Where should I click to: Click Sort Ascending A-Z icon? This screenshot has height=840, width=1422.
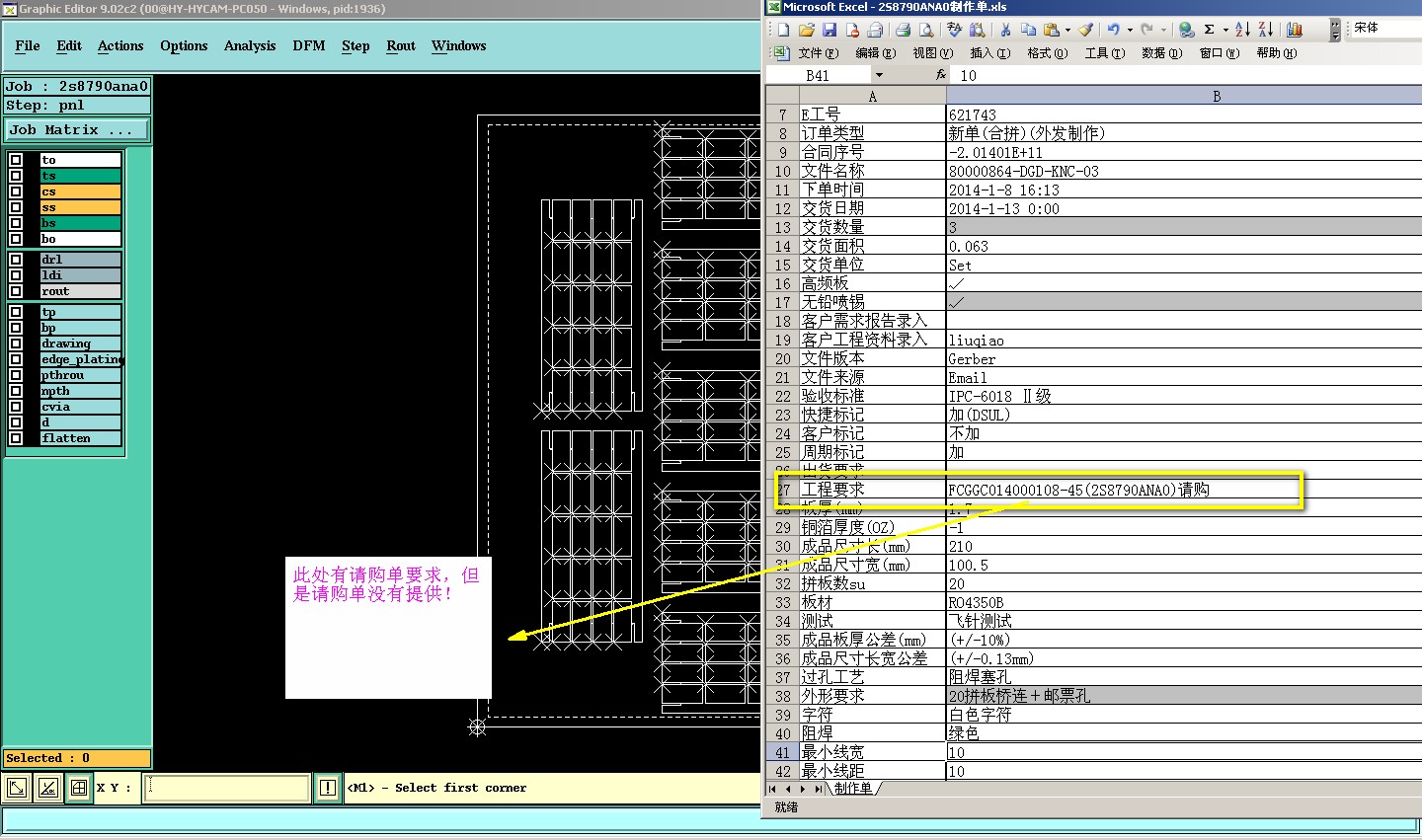coord(1242,30)
